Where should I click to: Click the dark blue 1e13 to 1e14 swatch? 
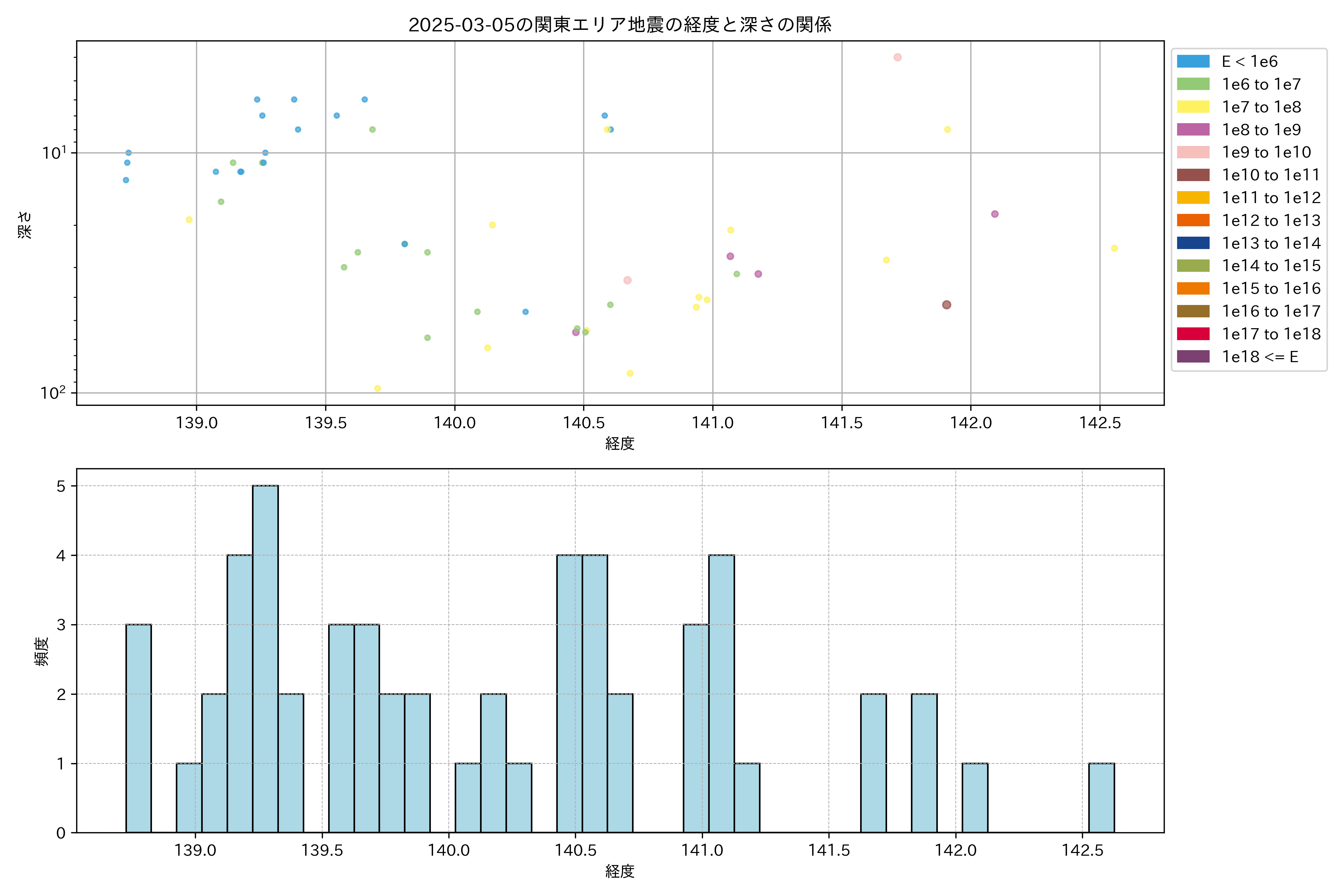coord(1192,243)
